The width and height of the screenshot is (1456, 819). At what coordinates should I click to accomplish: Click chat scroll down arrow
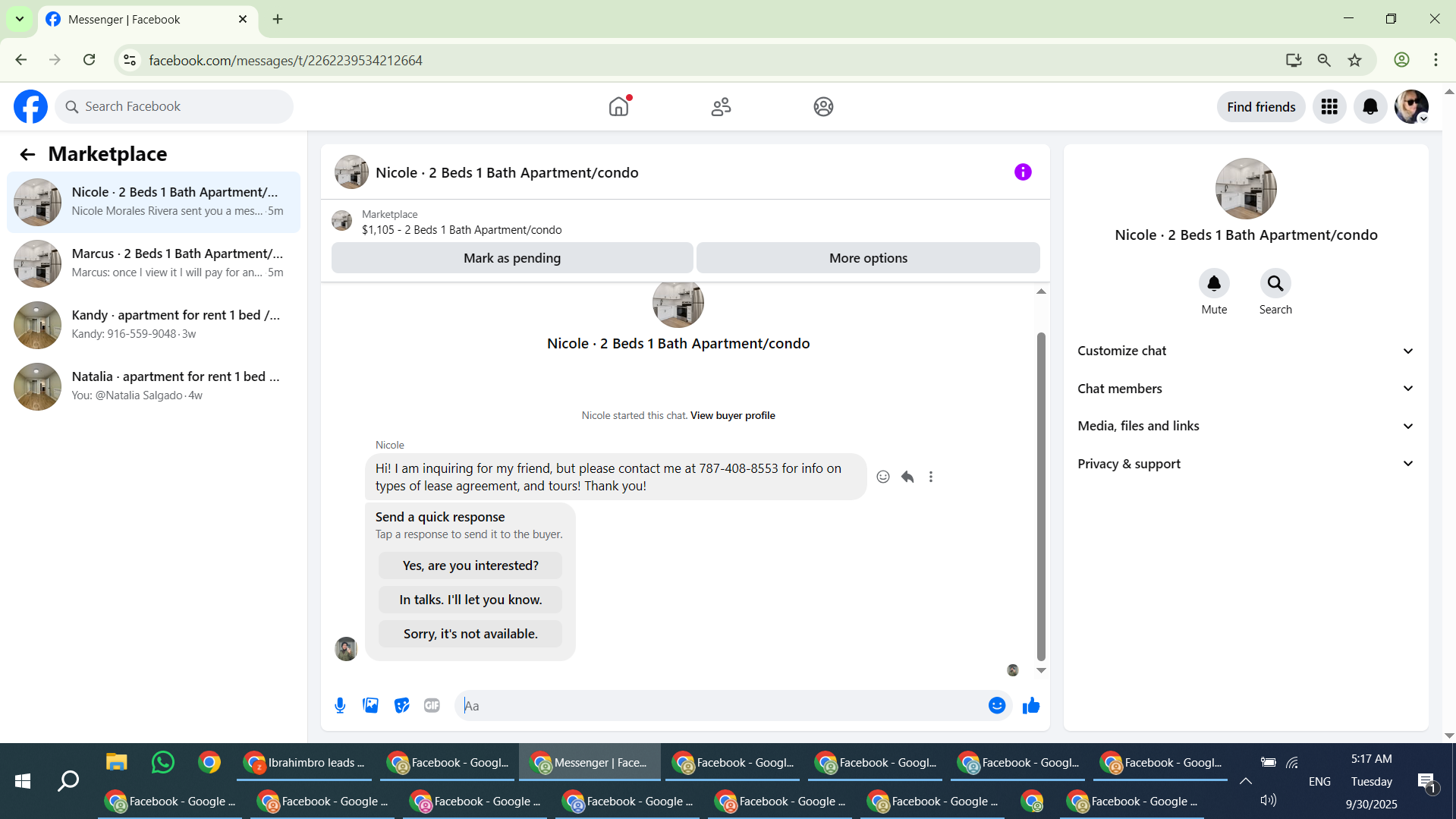(1041, 670)
